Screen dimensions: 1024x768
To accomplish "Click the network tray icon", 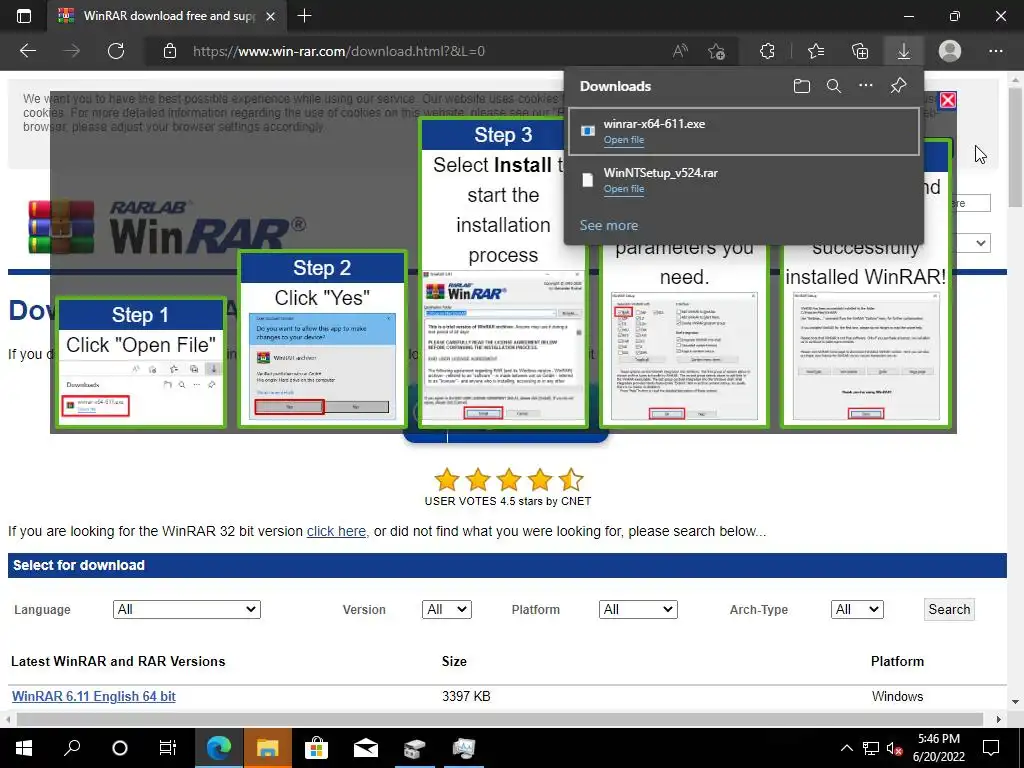I will 871,748.
